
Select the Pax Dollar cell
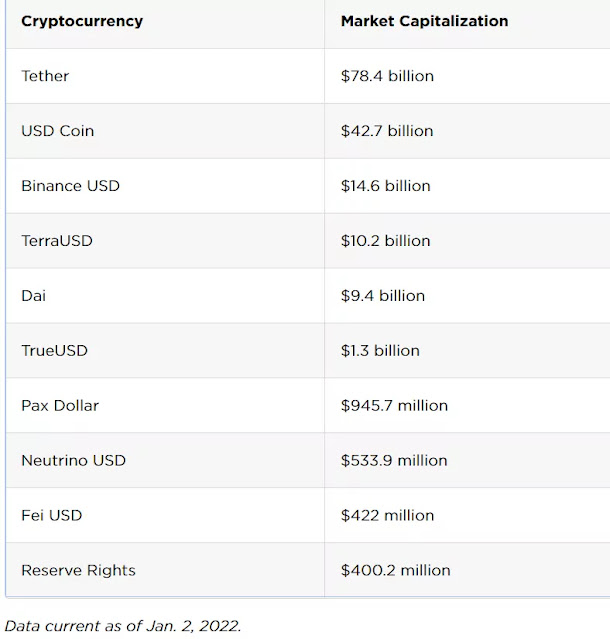tap(60, 406)
